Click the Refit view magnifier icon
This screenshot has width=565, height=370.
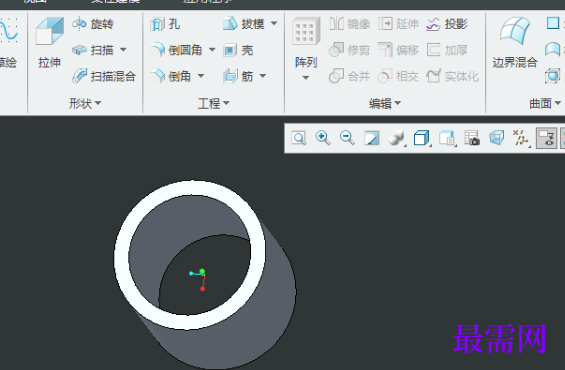pyautogui.click(x=299, y=138)
